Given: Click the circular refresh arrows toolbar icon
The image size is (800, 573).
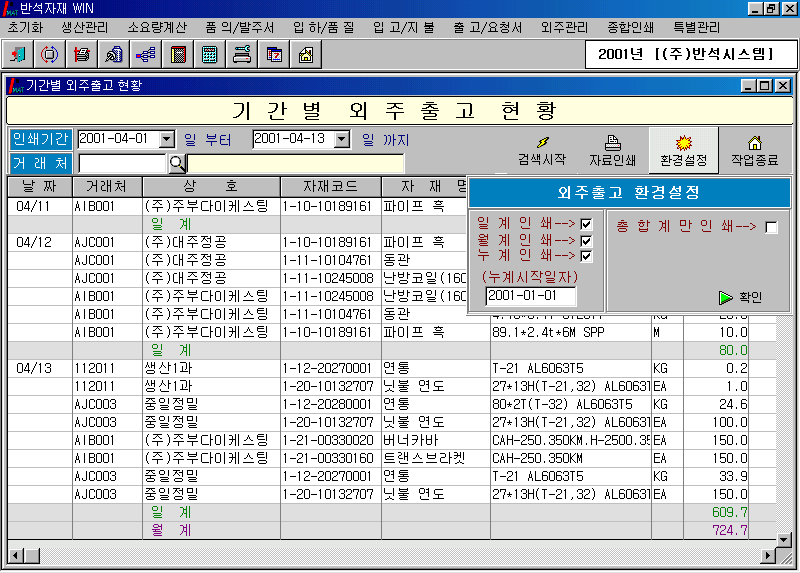Looking at the screenshot, I should [50, 54].
